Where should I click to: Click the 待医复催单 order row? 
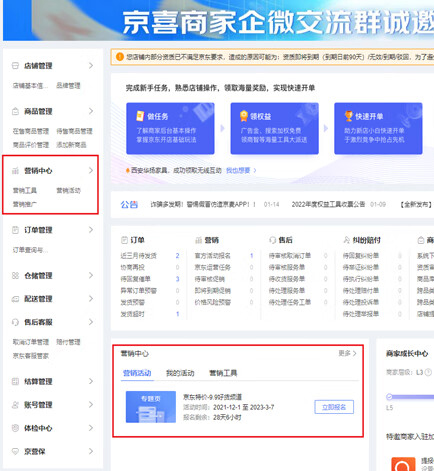[150, 279]
